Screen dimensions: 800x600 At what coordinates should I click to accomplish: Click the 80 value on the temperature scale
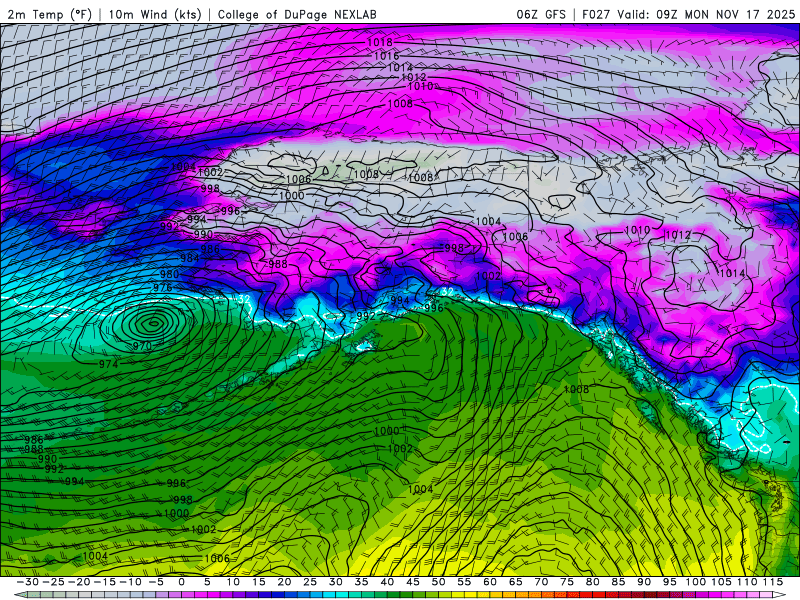point(592,582)
